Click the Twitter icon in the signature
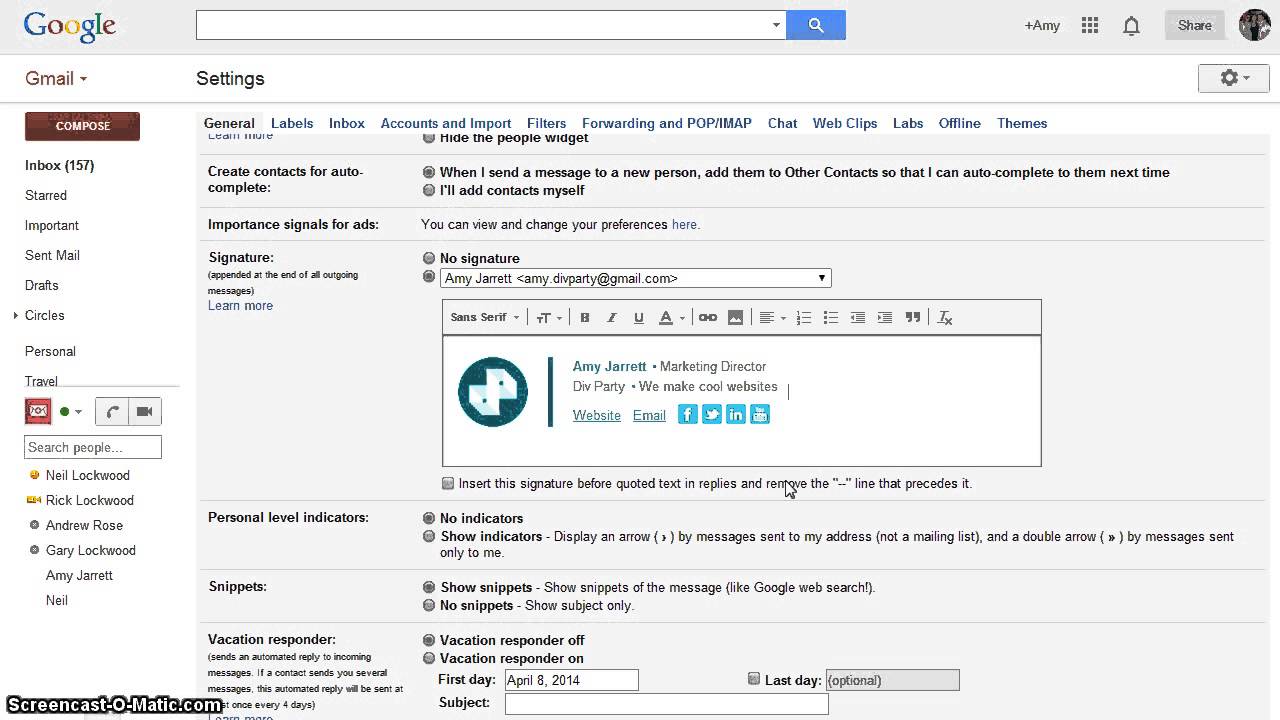The height and width of the screenshot is (720, 1280). [x=712, y=414]
